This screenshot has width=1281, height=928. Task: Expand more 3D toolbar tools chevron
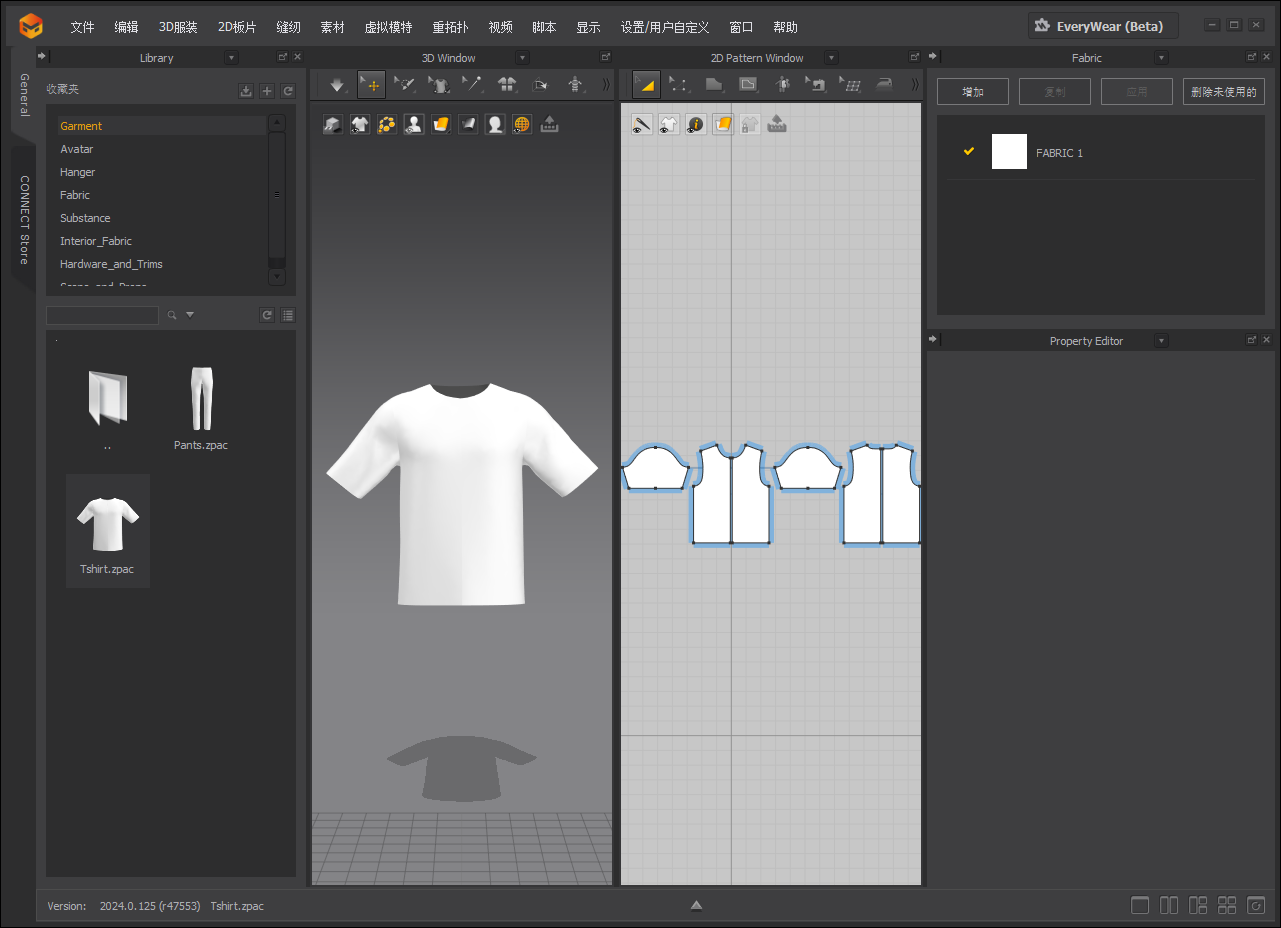(x=605, y=85)
